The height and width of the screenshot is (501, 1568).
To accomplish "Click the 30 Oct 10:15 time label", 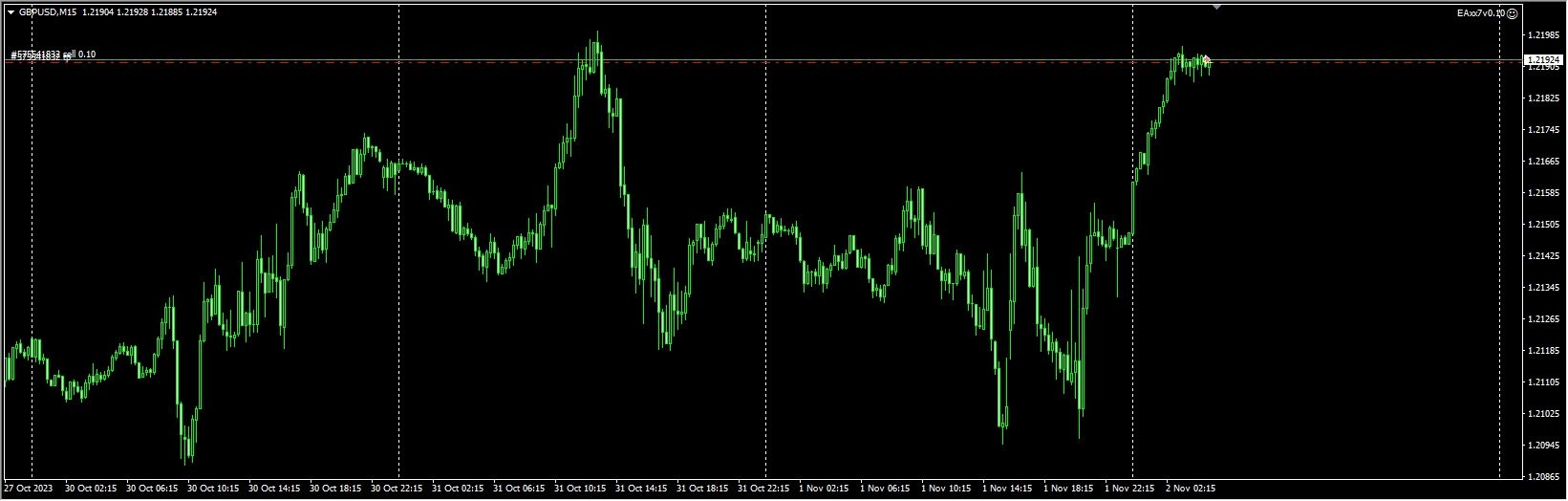I will tap(213, 489).
